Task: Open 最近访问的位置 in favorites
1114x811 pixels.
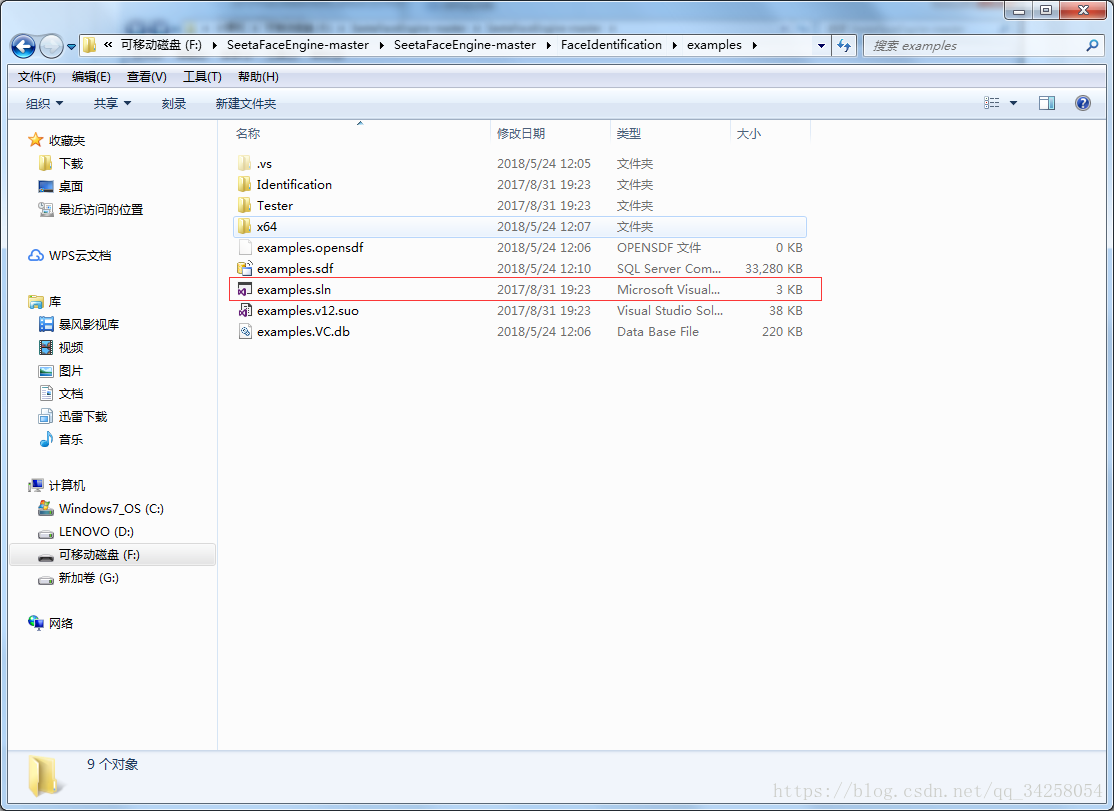Action: [101, 209]
